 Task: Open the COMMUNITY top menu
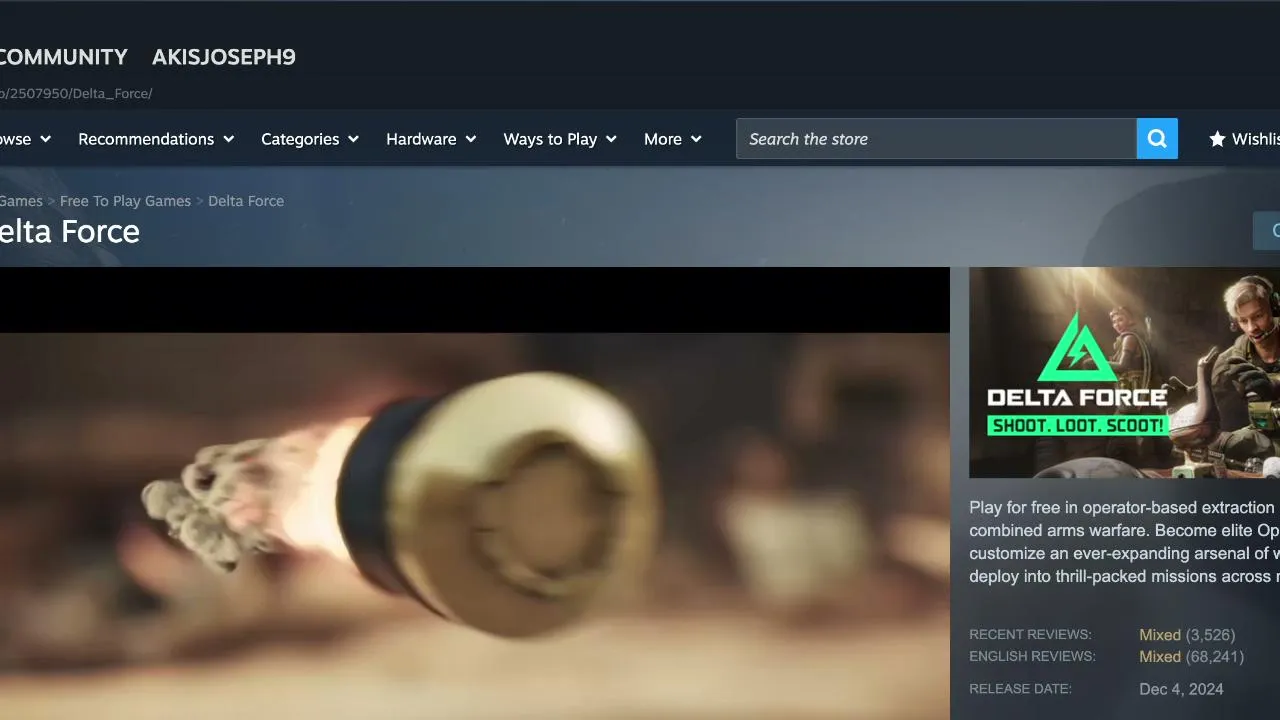coord(64,57)
